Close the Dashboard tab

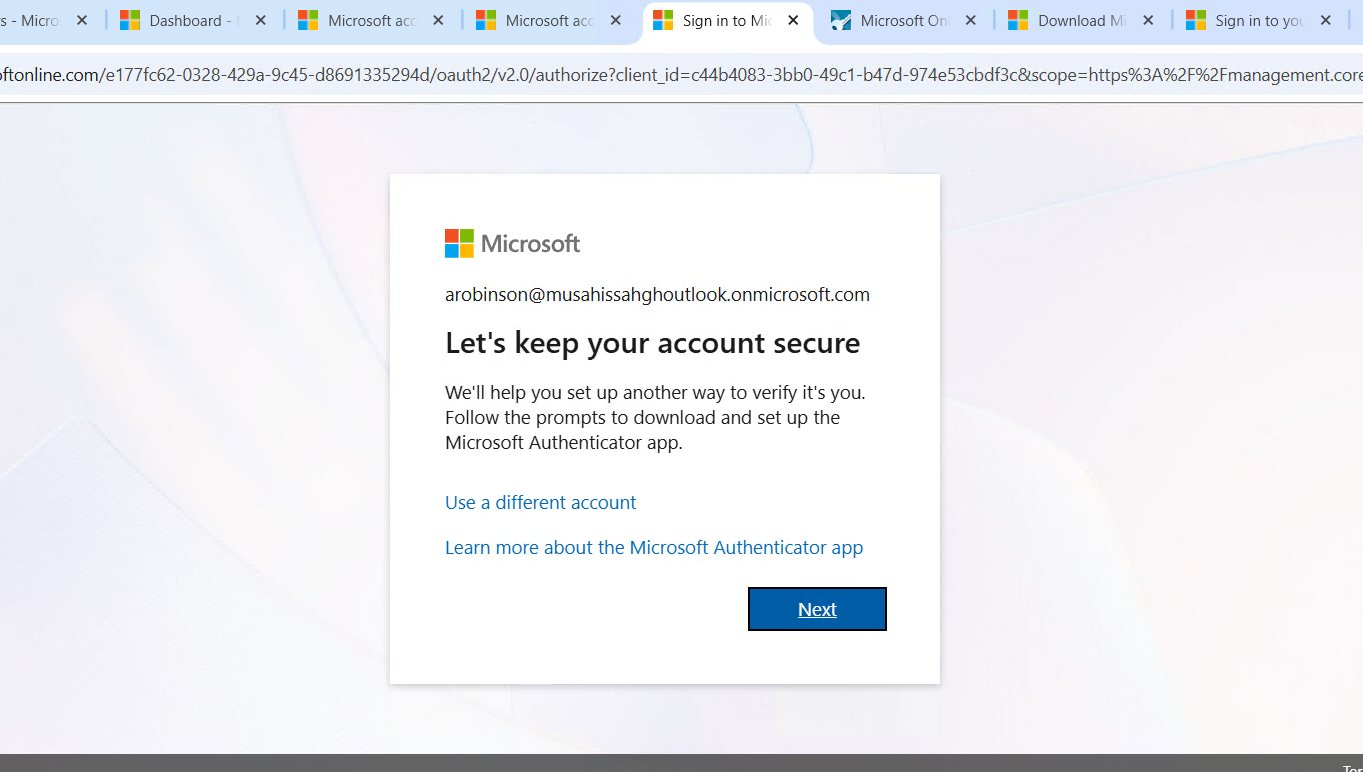(260, 20)
